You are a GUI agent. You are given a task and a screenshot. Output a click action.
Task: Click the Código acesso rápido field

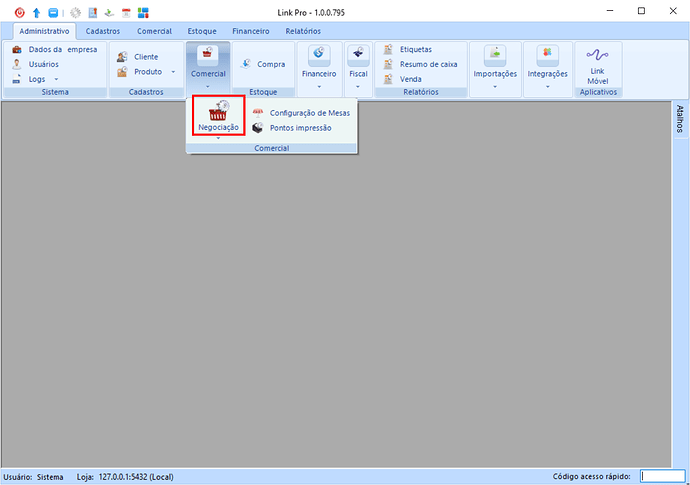(x=662, y=477)
